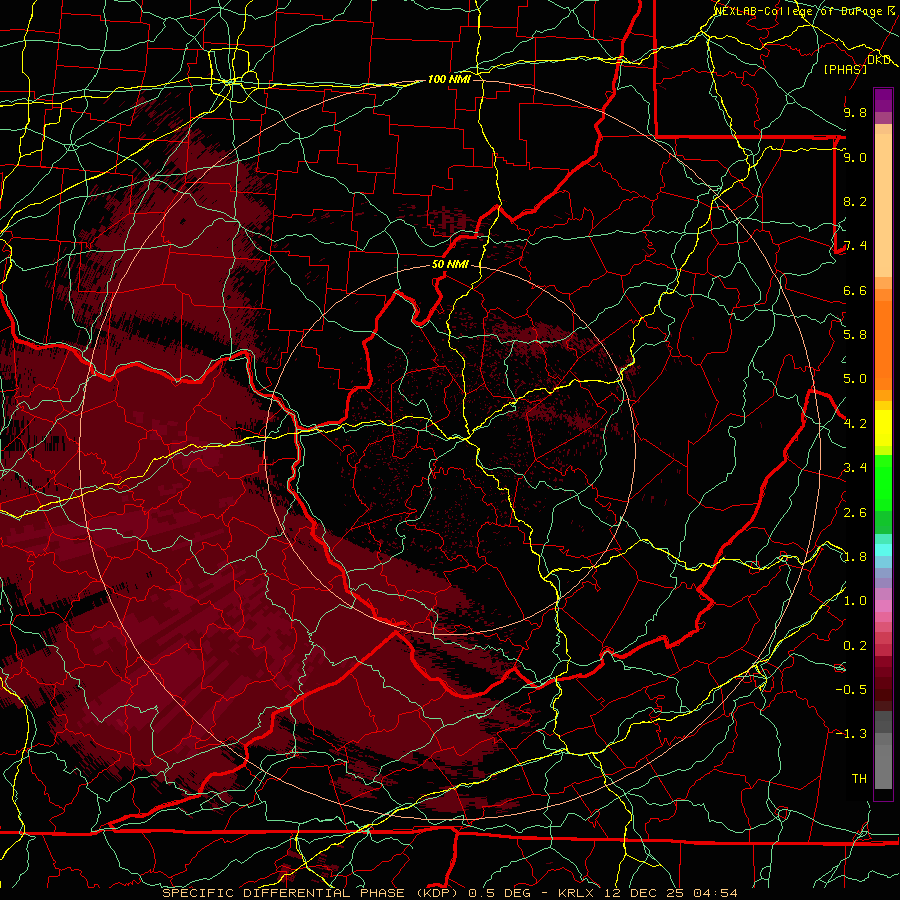This screenshot has width=900, height=900.
Task: Pick the yellow swatch on the color scale
Action: click(883, 428)
